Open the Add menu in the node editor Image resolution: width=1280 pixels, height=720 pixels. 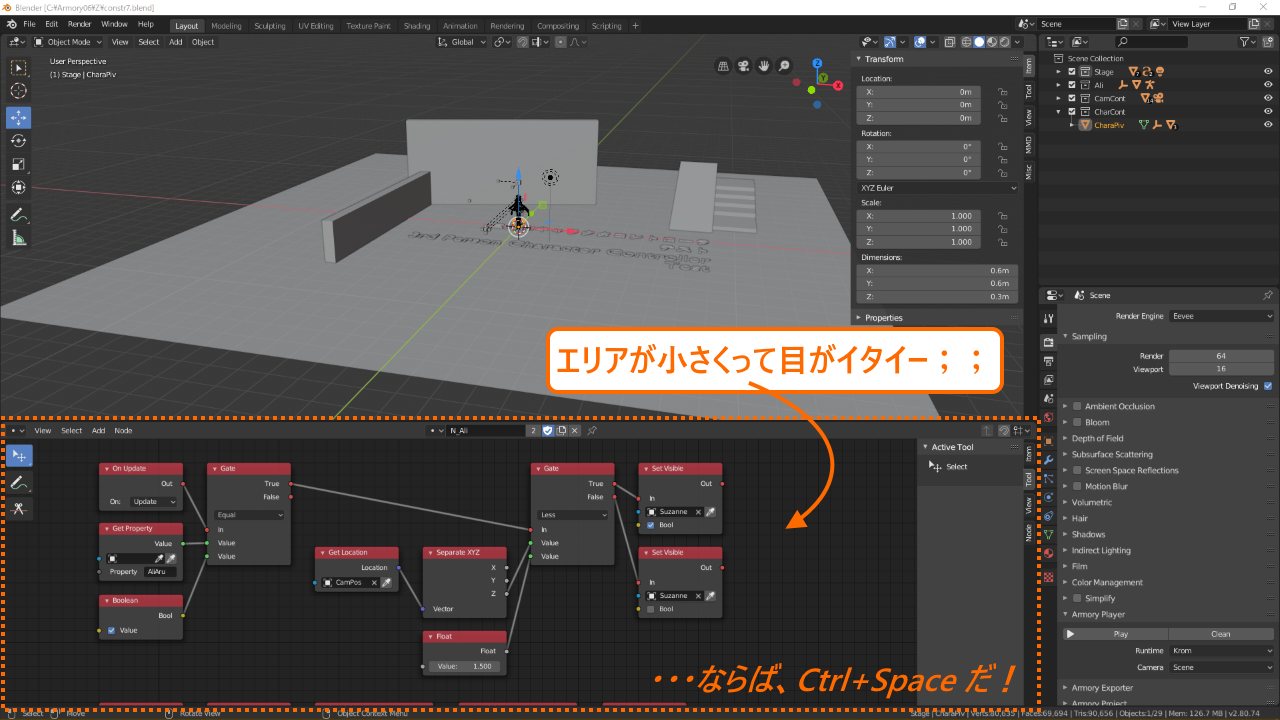[x=98, y=430]
